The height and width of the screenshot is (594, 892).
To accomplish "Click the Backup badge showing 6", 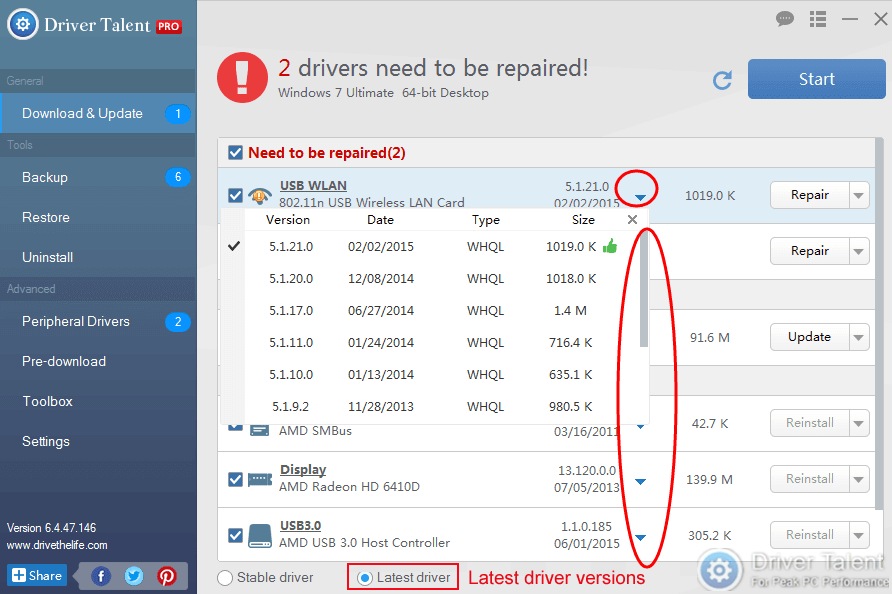I will point(177,177).
